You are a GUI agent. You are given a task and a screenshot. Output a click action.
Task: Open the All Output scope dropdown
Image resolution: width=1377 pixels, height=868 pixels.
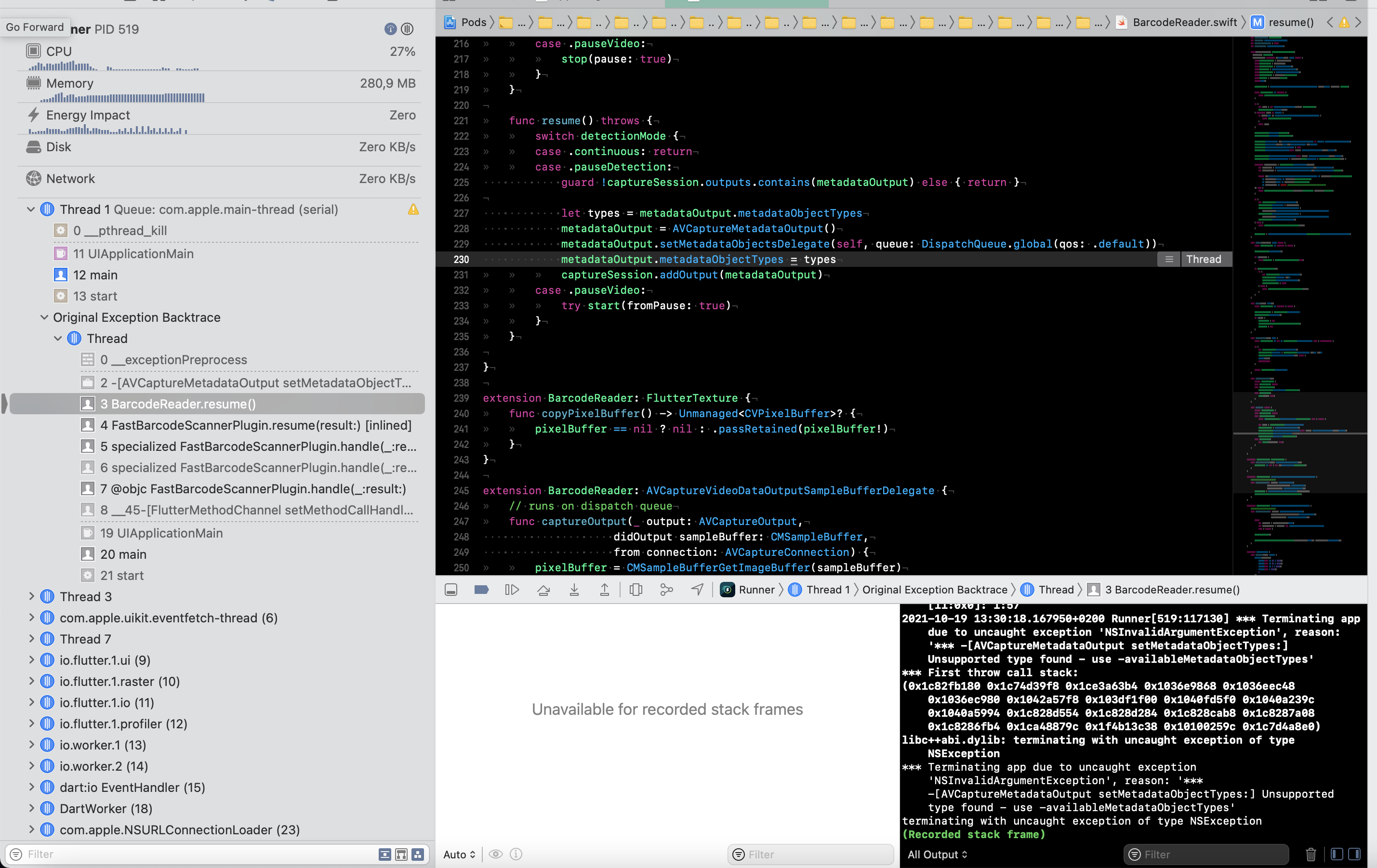click(937, 855)
